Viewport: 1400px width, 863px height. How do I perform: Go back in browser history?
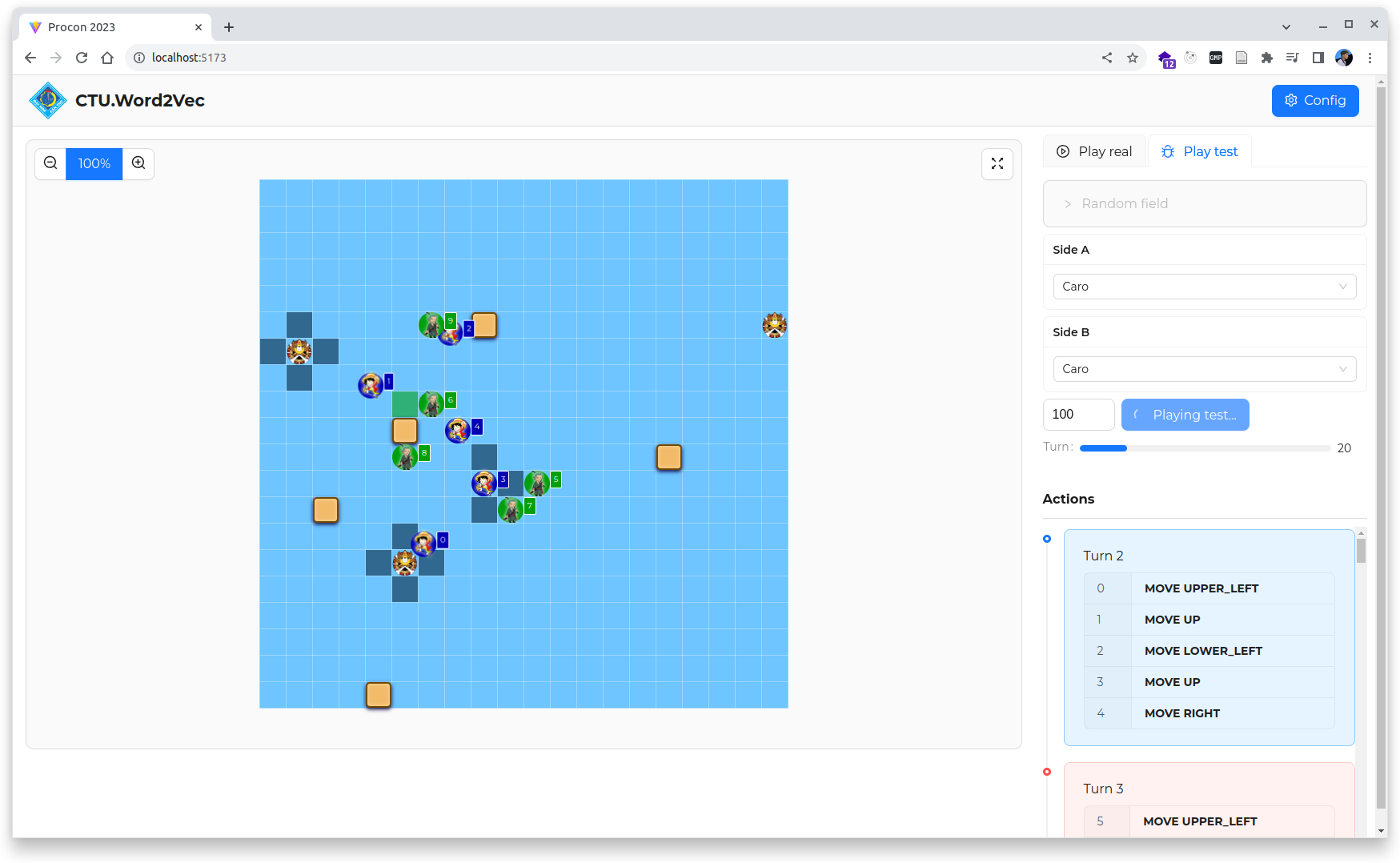tap(30, 58)
